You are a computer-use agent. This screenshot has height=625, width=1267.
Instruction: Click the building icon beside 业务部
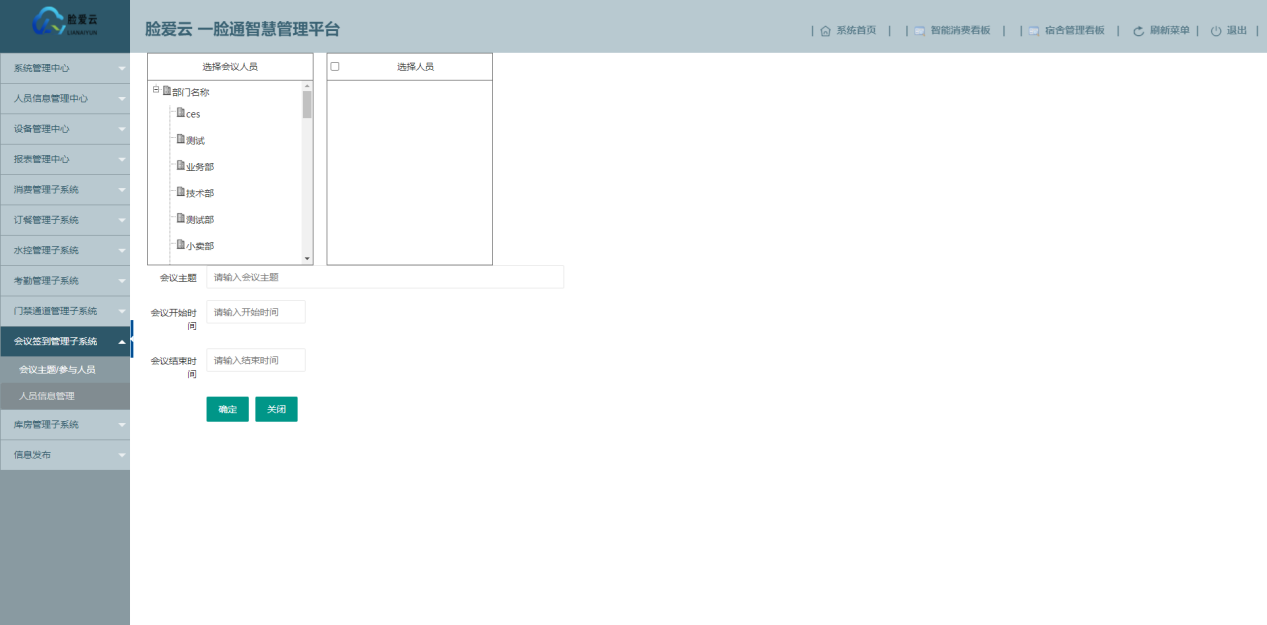coord(181,166)
